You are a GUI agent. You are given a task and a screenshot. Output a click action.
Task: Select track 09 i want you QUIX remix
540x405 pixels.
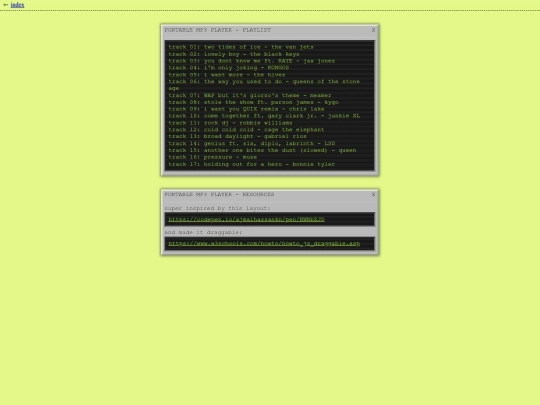(246, 109)
